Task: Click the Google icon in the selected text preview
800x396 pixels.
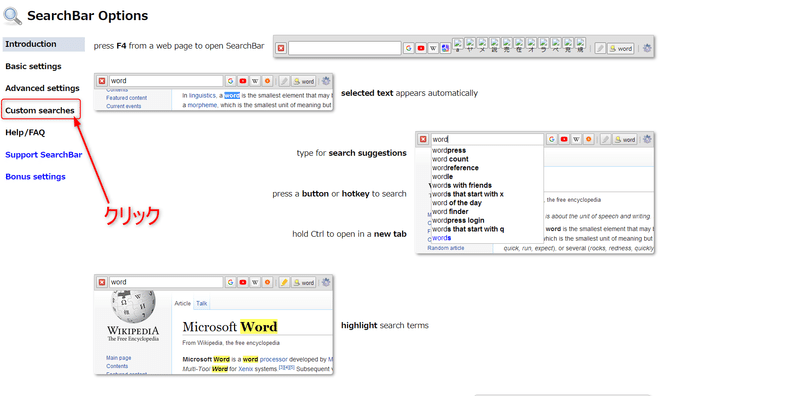Action: point(231,81)
